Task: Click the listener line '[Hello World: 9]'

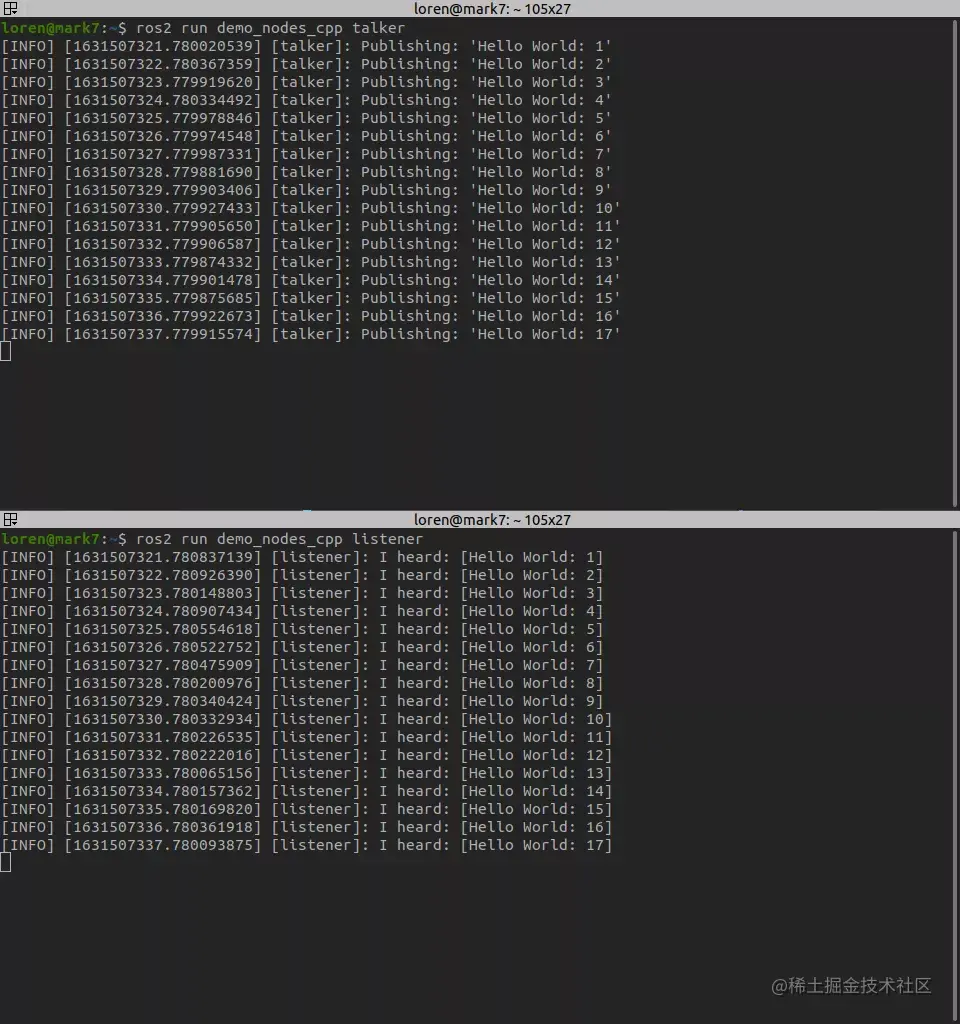Action: pyautogui.click(x=302, y=701)
